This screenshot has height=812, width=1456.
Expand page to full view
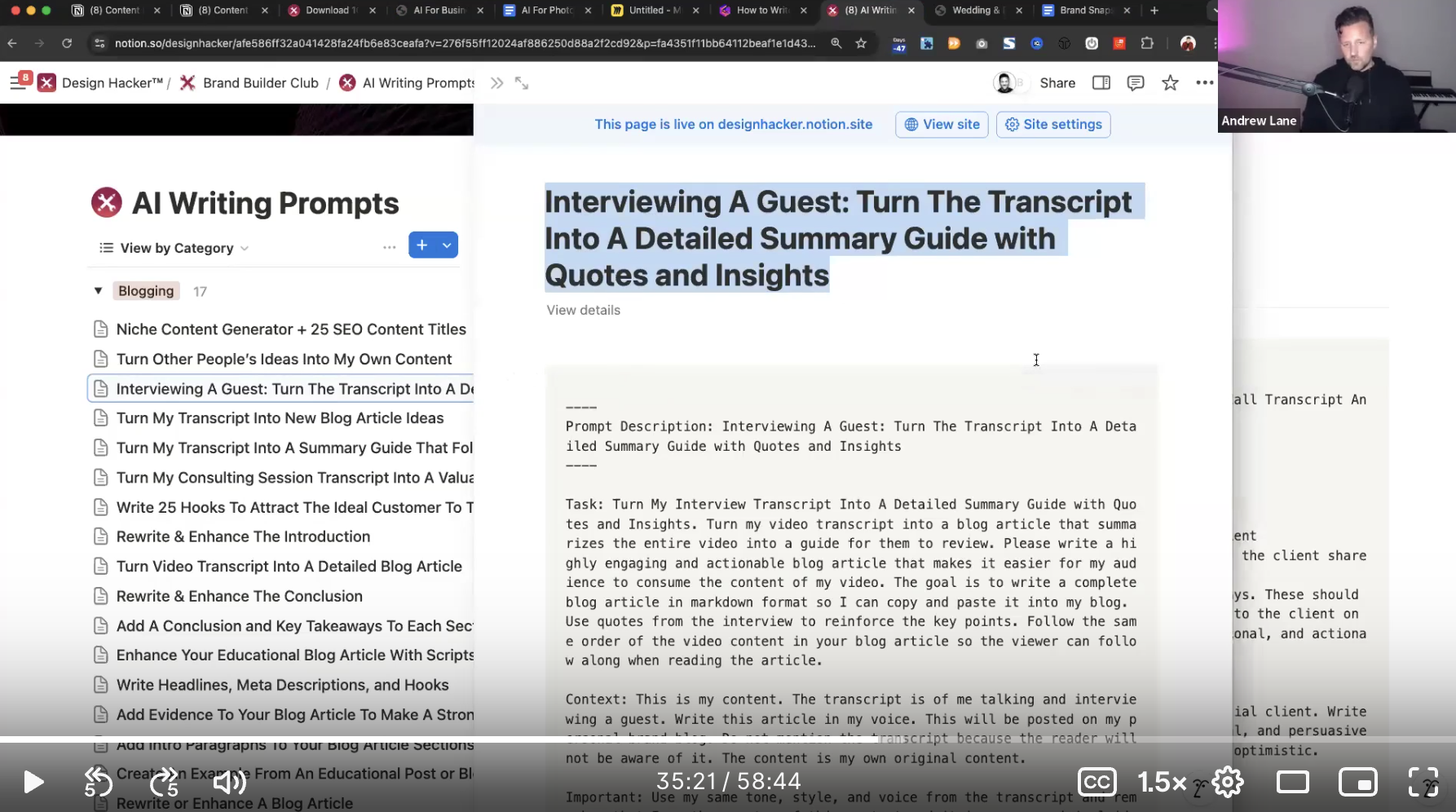522,83
